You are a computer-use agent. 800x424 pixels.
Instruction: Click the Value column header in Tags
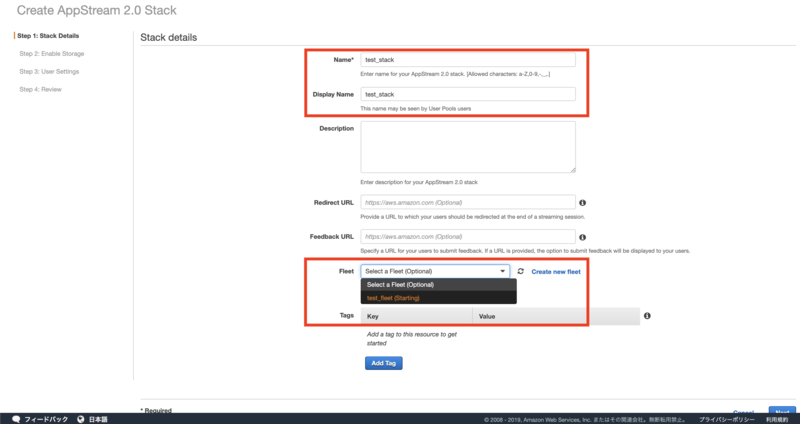556,316
